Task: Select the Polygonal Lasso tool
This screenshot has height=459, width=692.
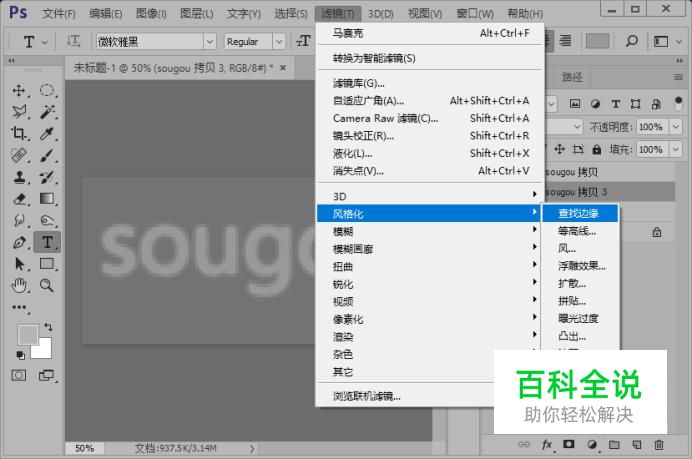Action: (19, 112)
